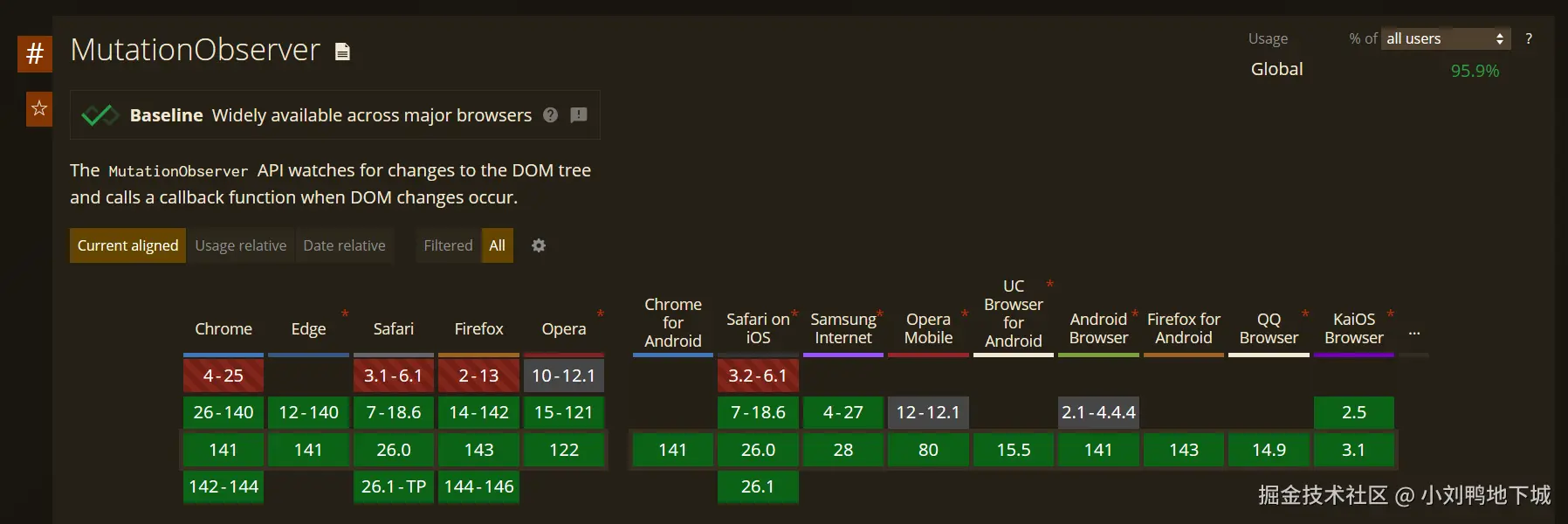Click the Safari 3.1-6.1 cell

tap(394, 376)
